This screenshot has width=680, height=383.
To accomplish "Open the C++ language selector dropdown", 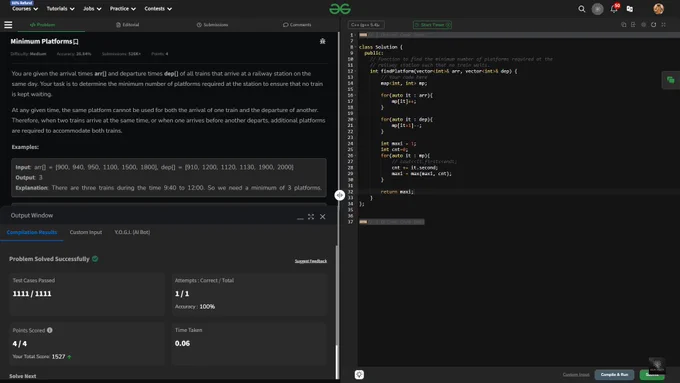I will point(366,25).
